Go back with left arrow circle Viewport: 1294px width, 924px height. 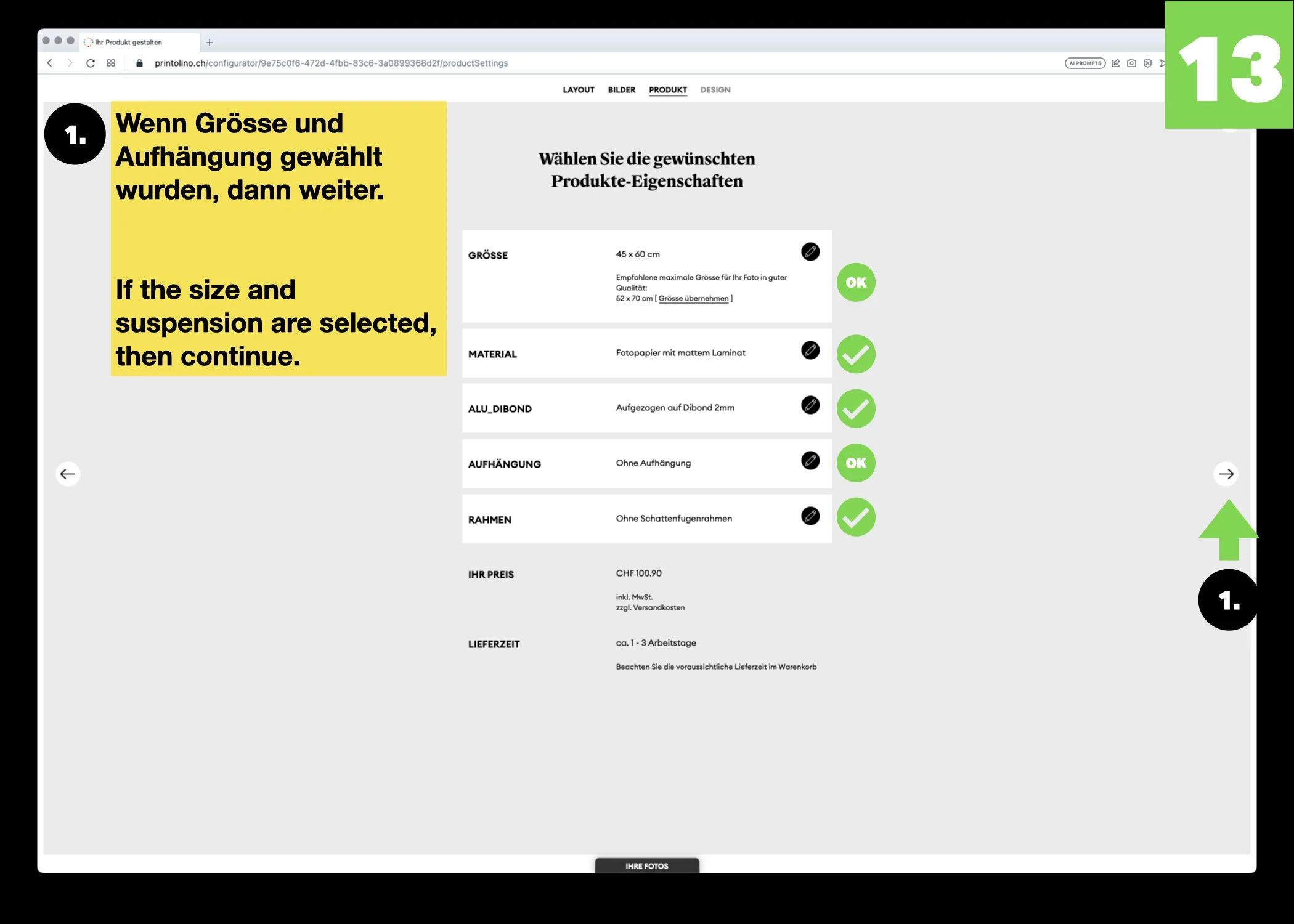click(68, 474)
